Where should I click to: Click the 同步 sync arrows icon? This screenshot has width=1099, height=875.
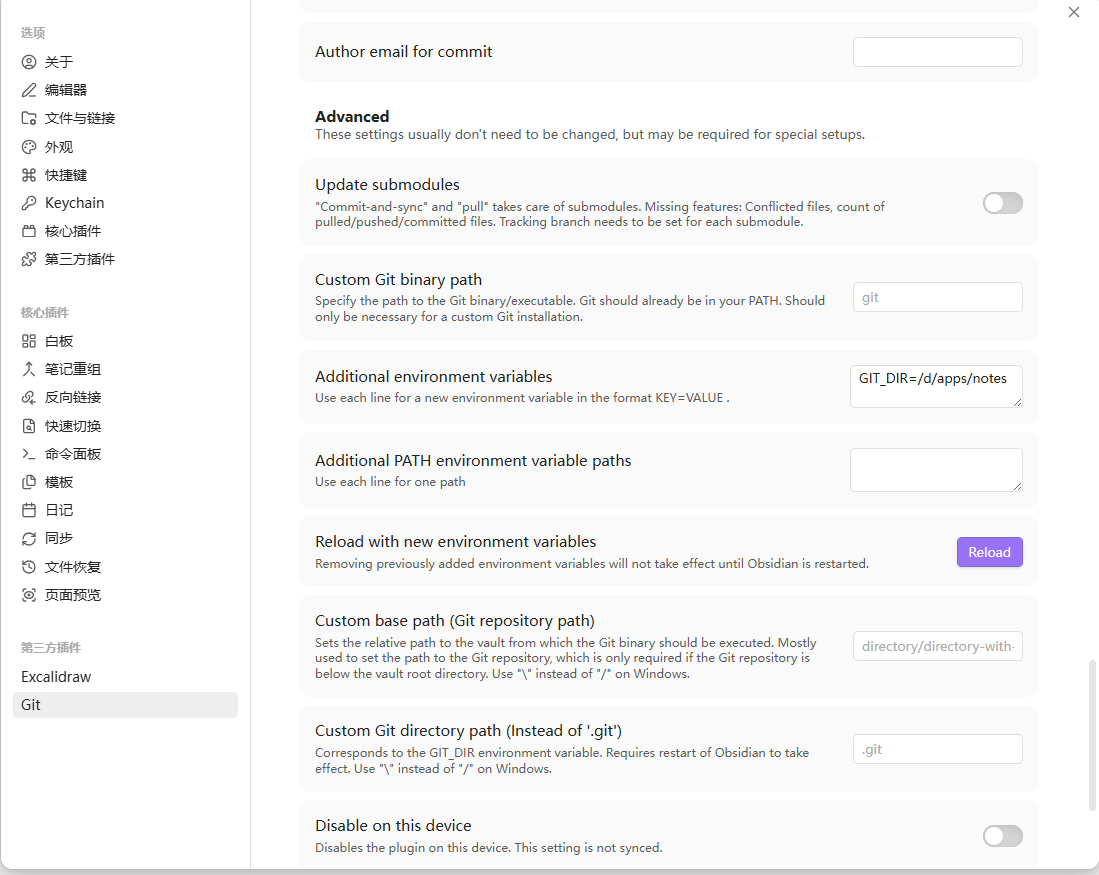pos(29,538)
